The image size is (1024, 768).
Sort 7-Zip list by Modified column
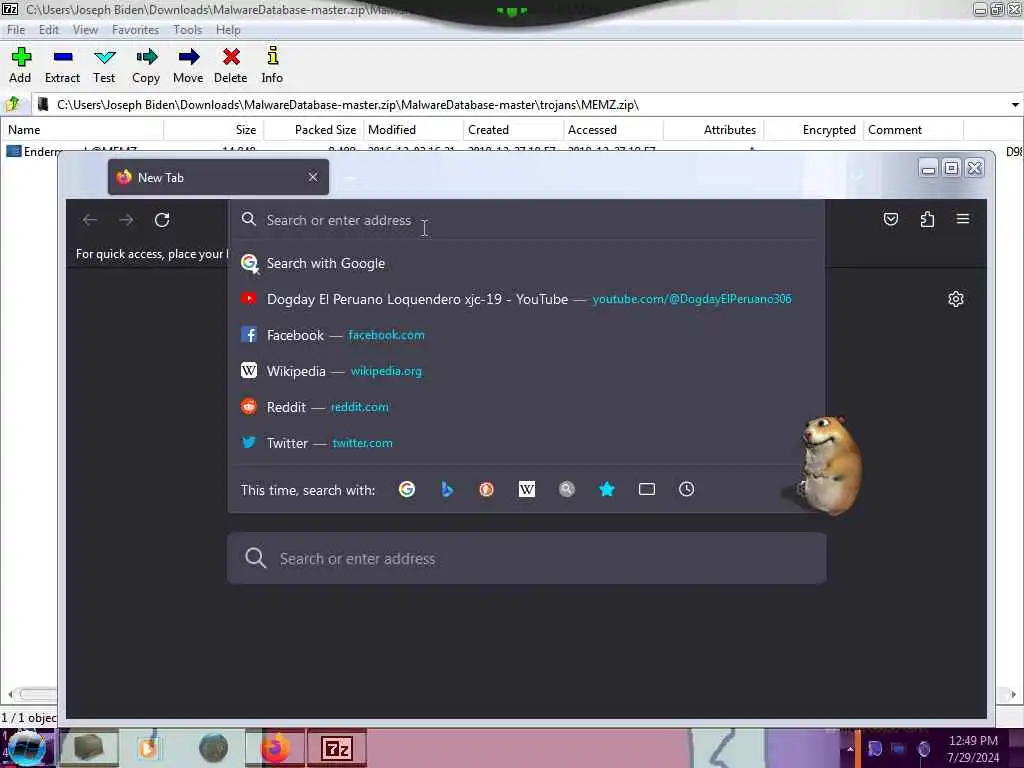point(413,130)
